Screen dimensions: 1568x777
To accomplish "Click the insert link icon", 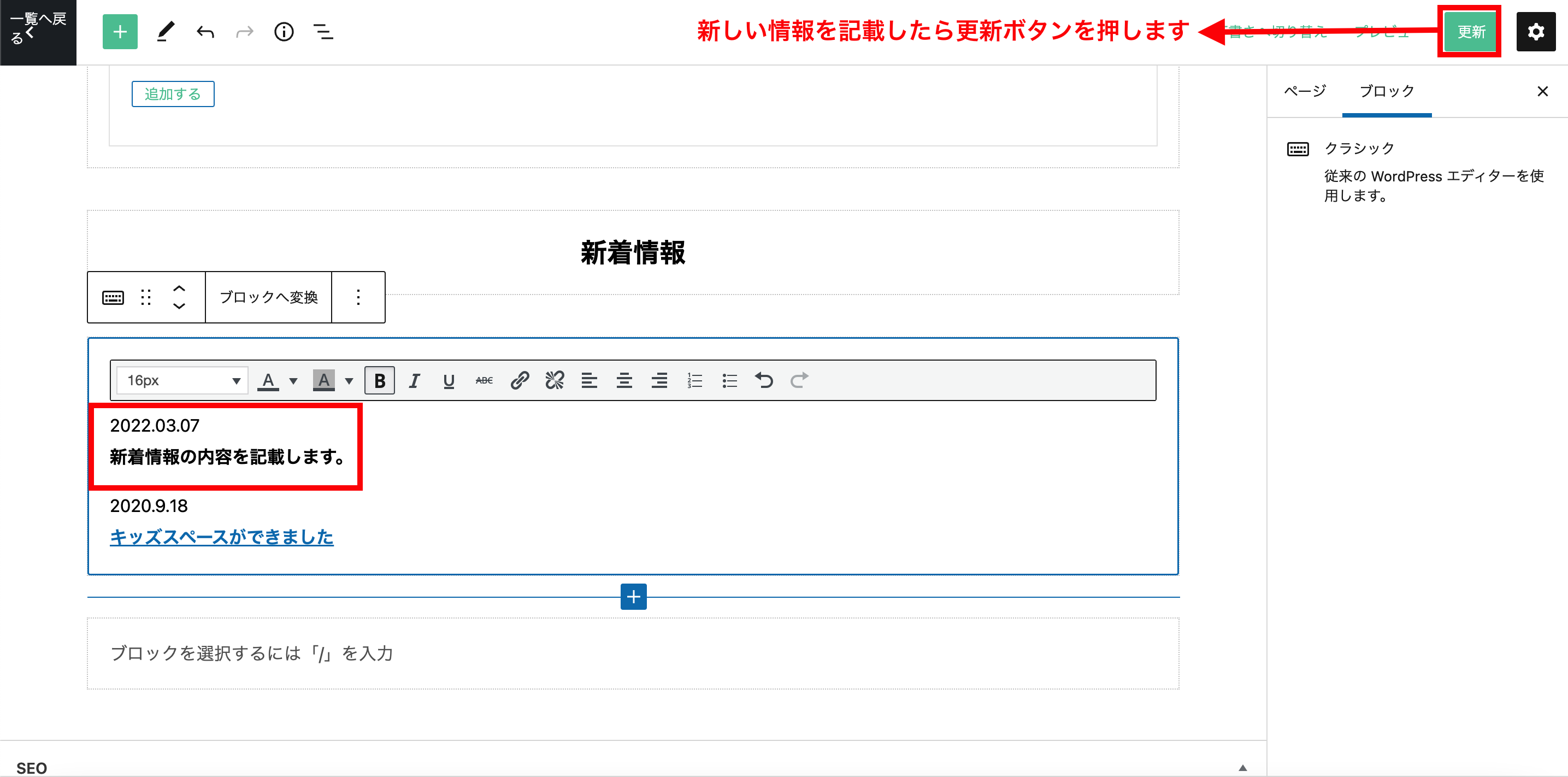I will [519, 381].
